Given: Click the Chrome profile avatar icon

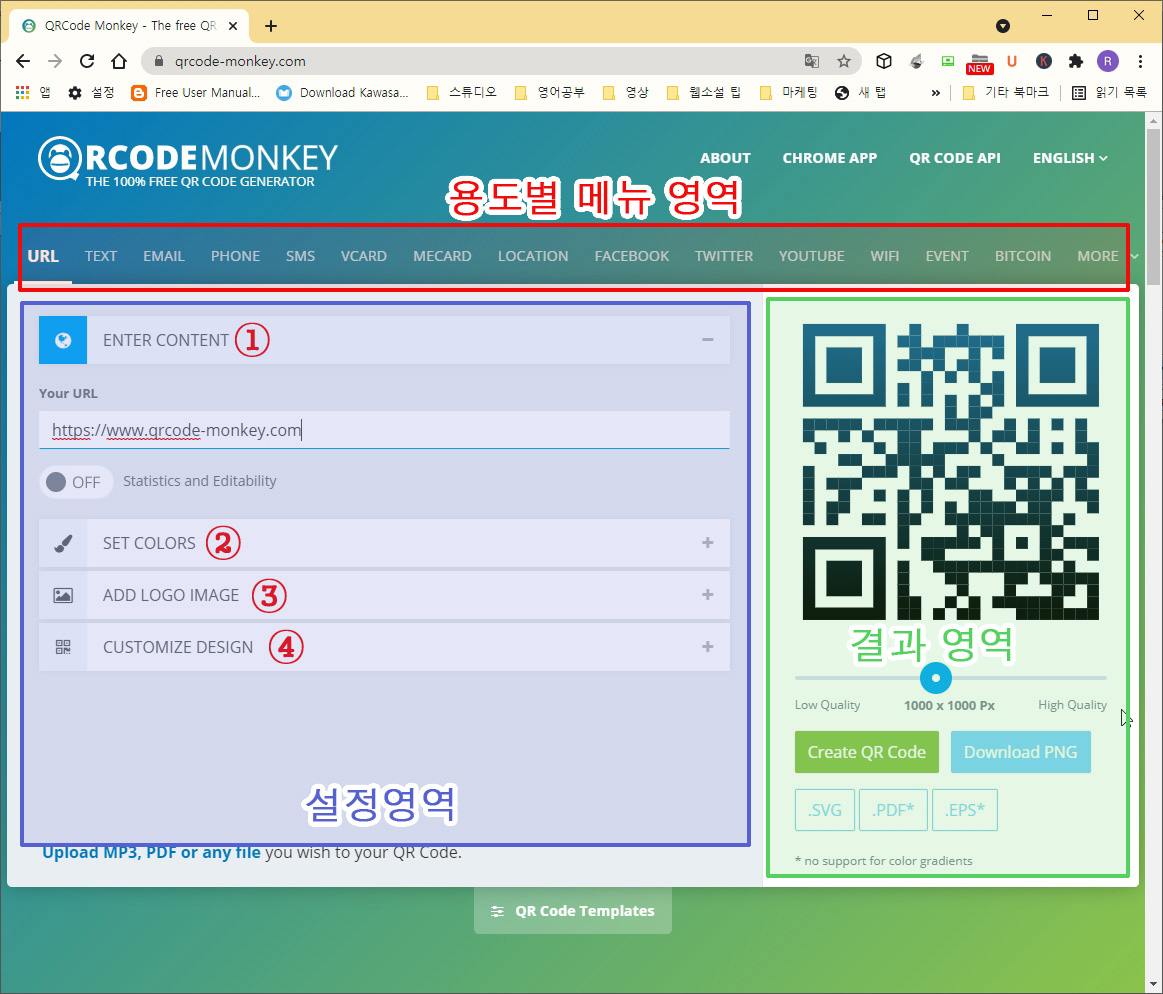Looking at the screenshot, I should (x=1107, y=61).
